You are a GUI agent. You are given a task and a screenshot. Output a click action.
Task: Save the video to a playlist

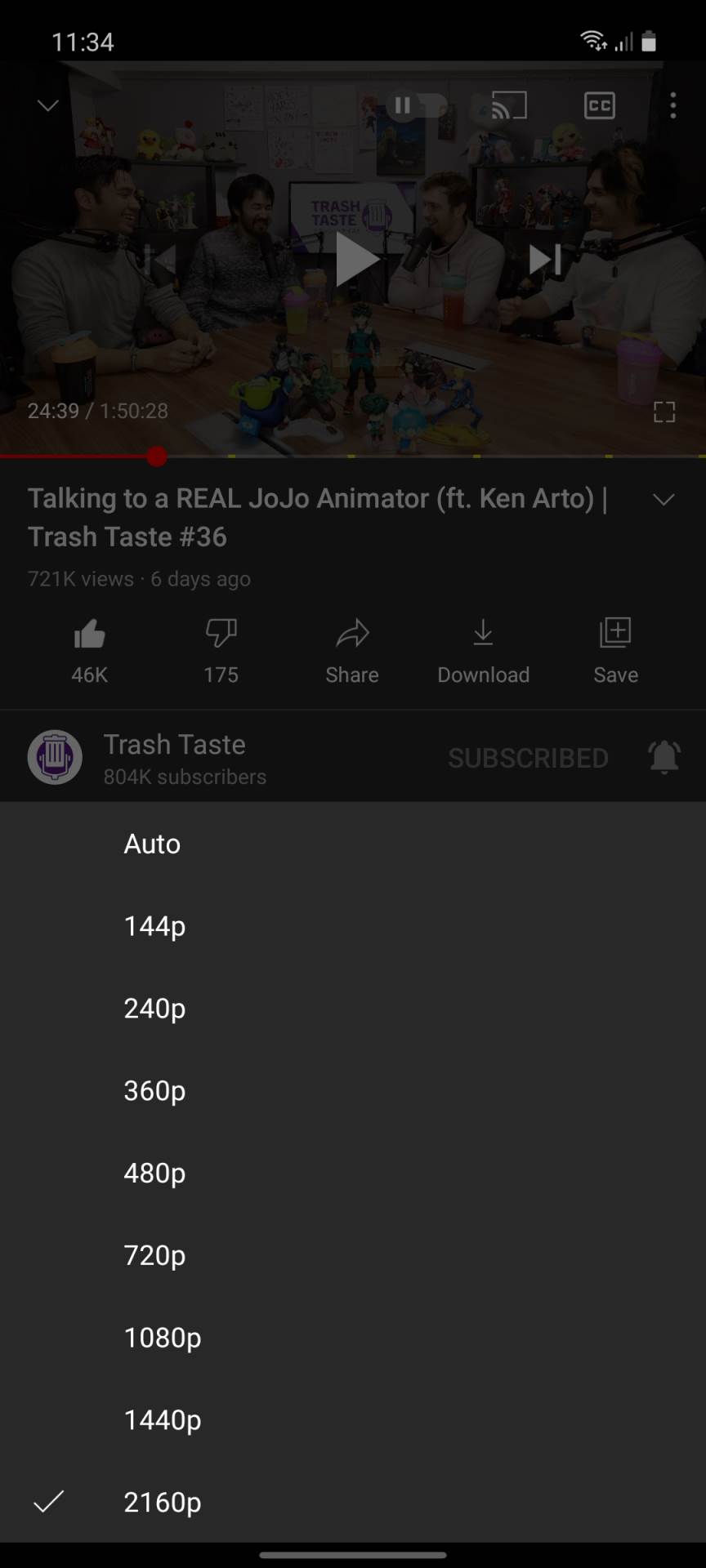(x=614, y=633)
